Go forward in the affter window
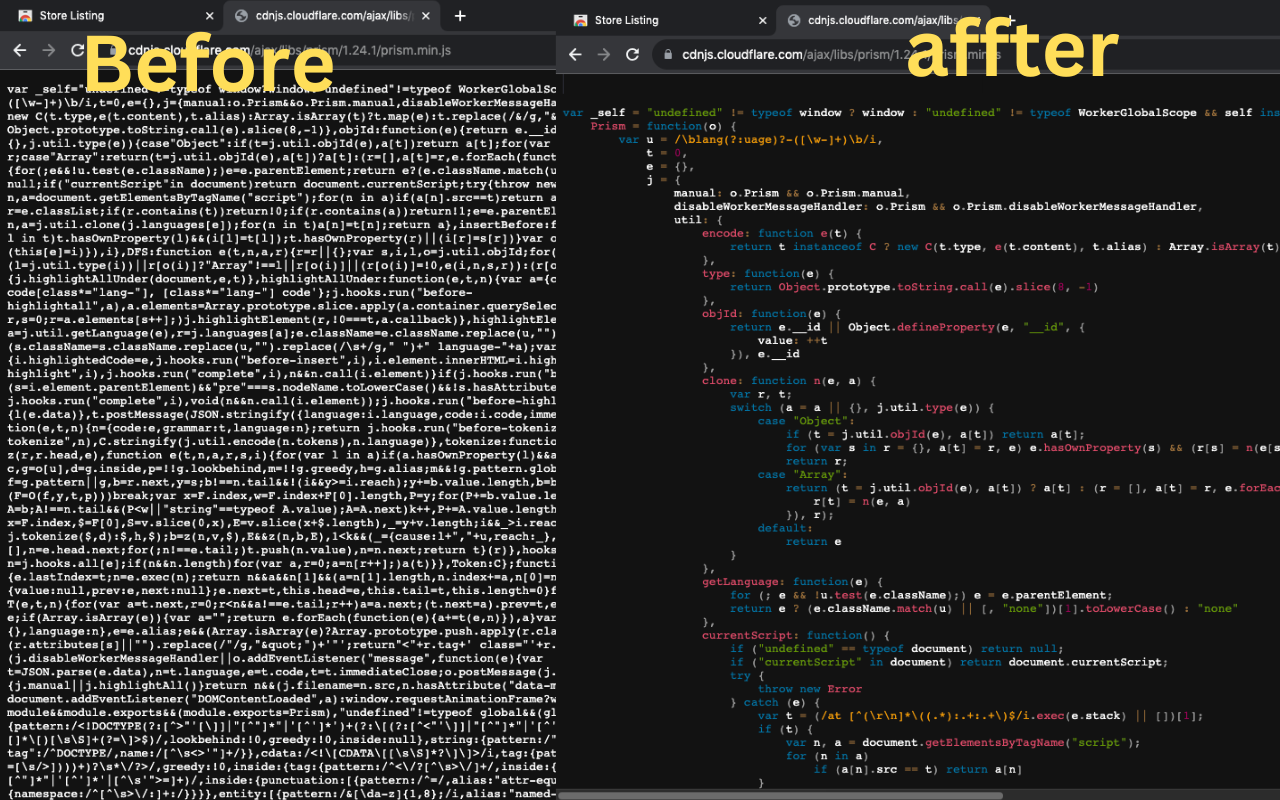Viewport: 1280px width, 800px height. (603, 56)
